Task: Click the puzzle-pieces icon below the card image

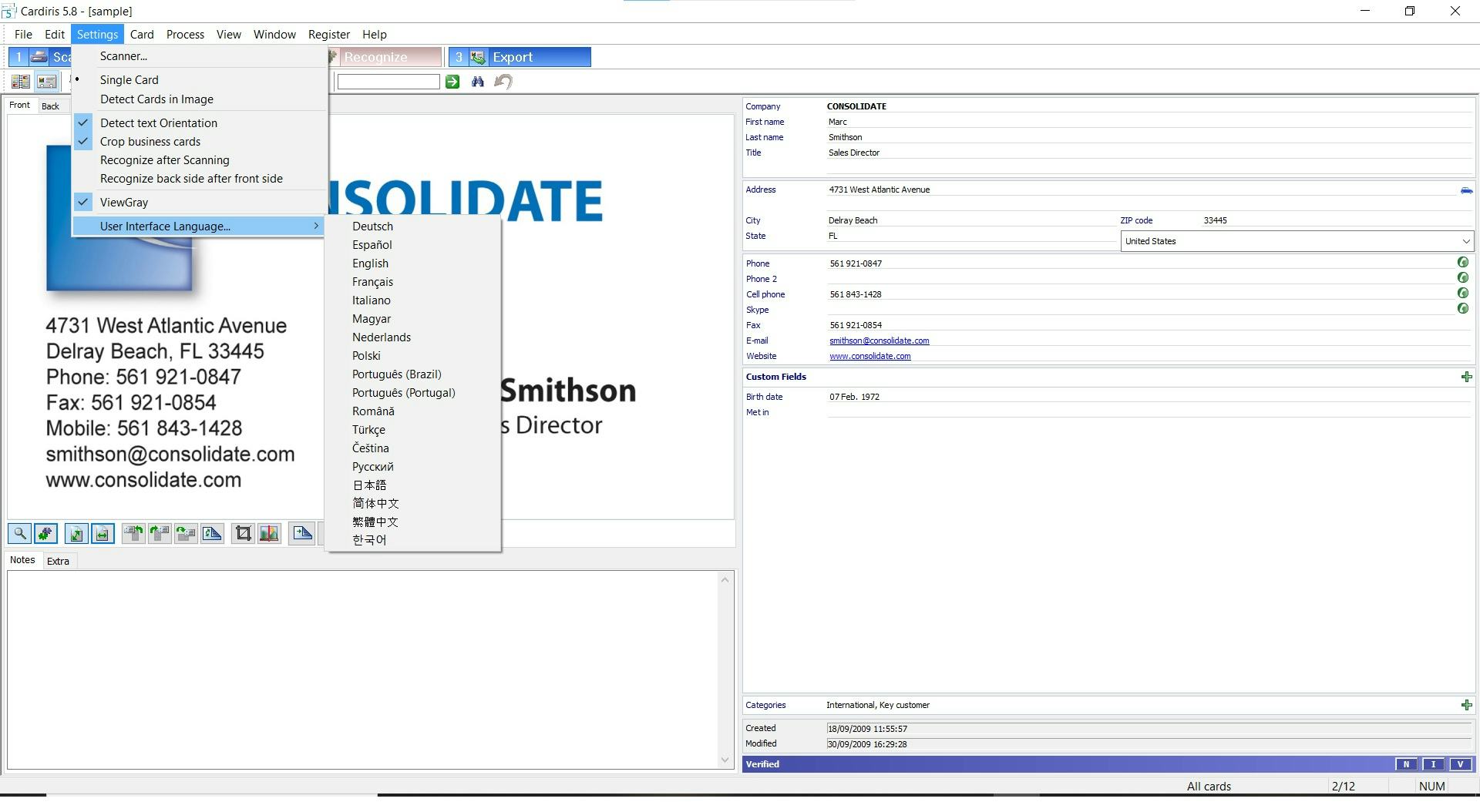Action: pos(46,533)
